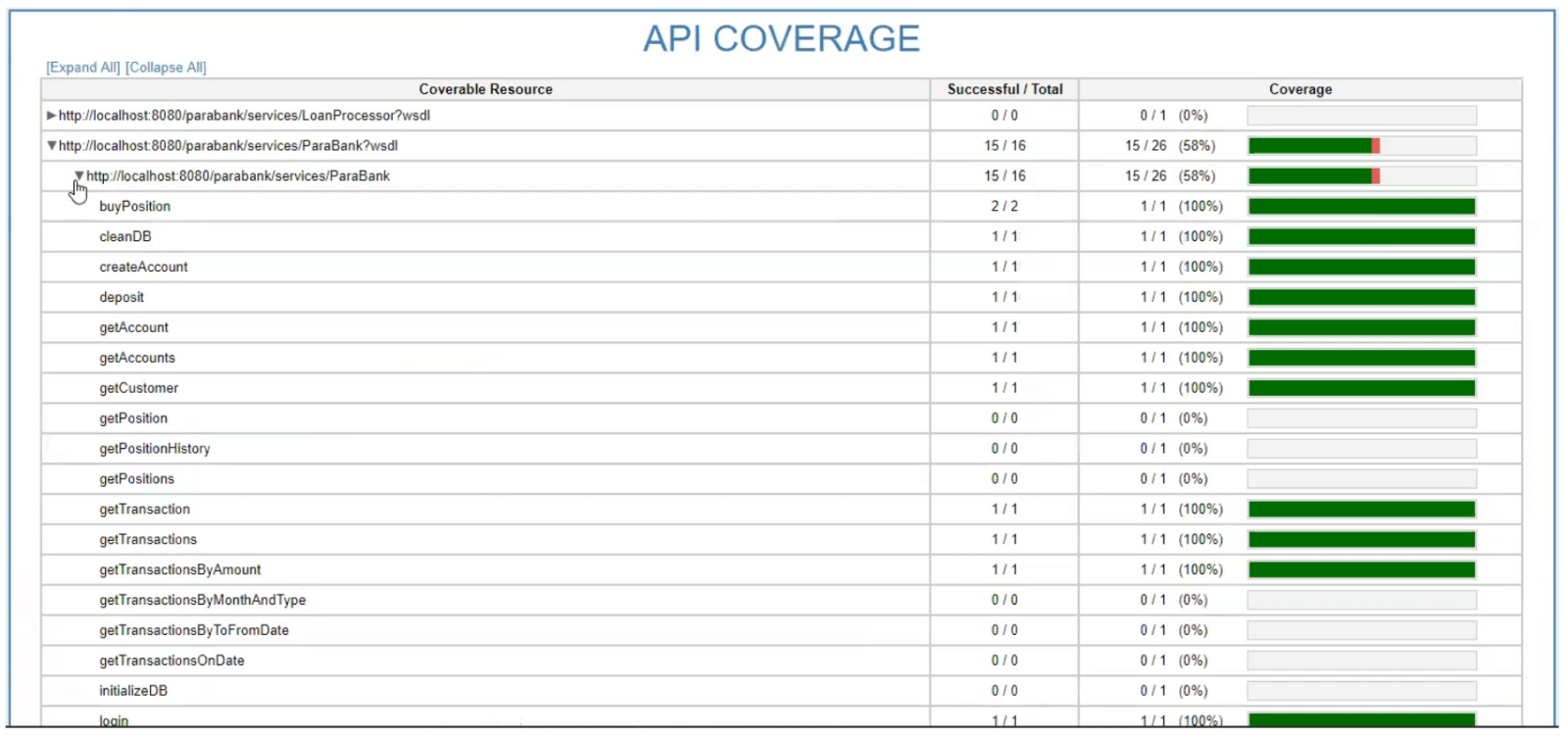Image resolution: width=1568 pixels, height=738 pixels.
Task: Click the LoanProcessor empty coverage bar
Action: pyautogui.click(x=1361, y=116)
